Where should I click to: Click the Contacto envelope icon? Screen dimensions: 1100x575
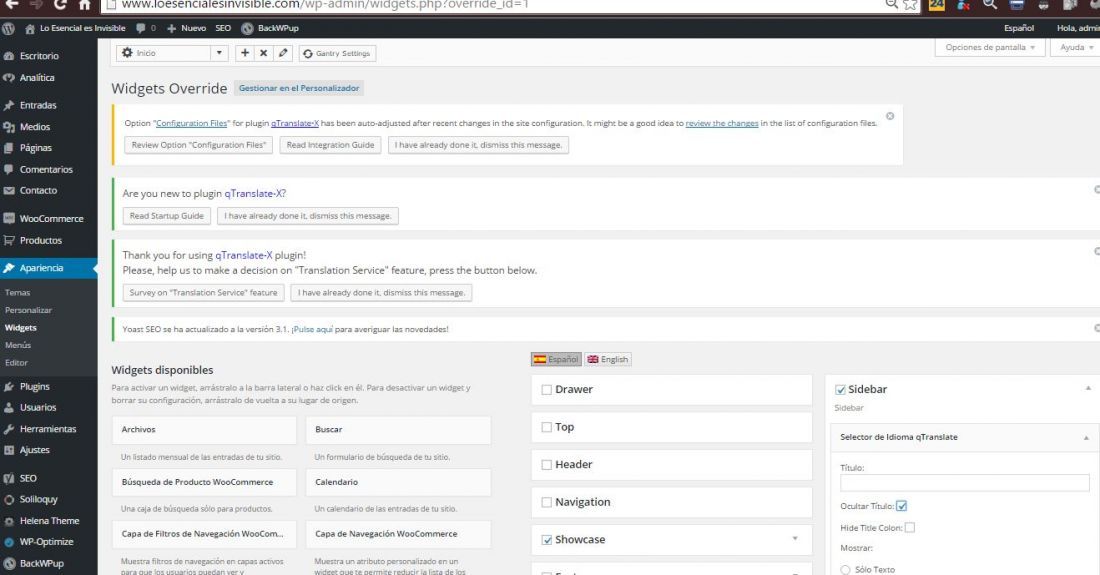pos(9,191)
